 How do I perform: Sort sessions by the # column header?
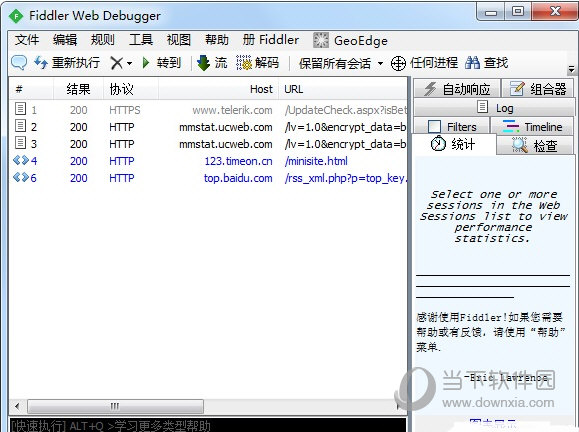pyautogui.click(x=31, y=89)
